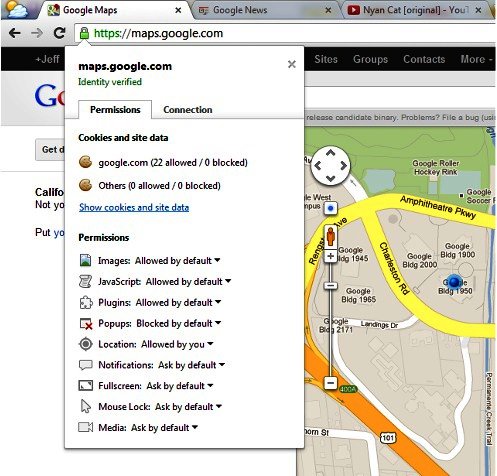Pan the map up with arrow
Viewport: 497px width, 476px height.
pos(330,153)
